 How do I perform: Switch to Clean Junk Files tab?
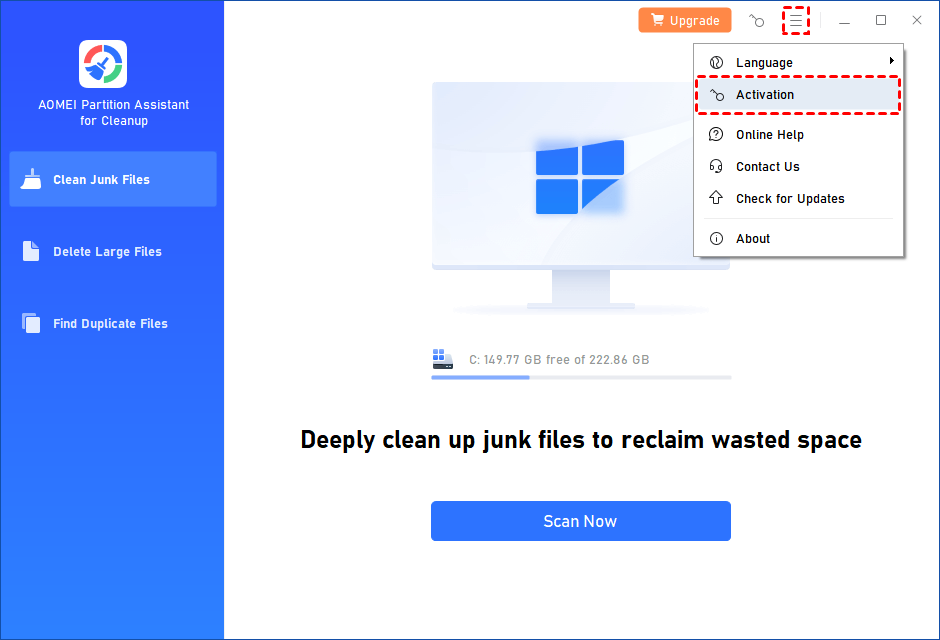click(113, 179)
